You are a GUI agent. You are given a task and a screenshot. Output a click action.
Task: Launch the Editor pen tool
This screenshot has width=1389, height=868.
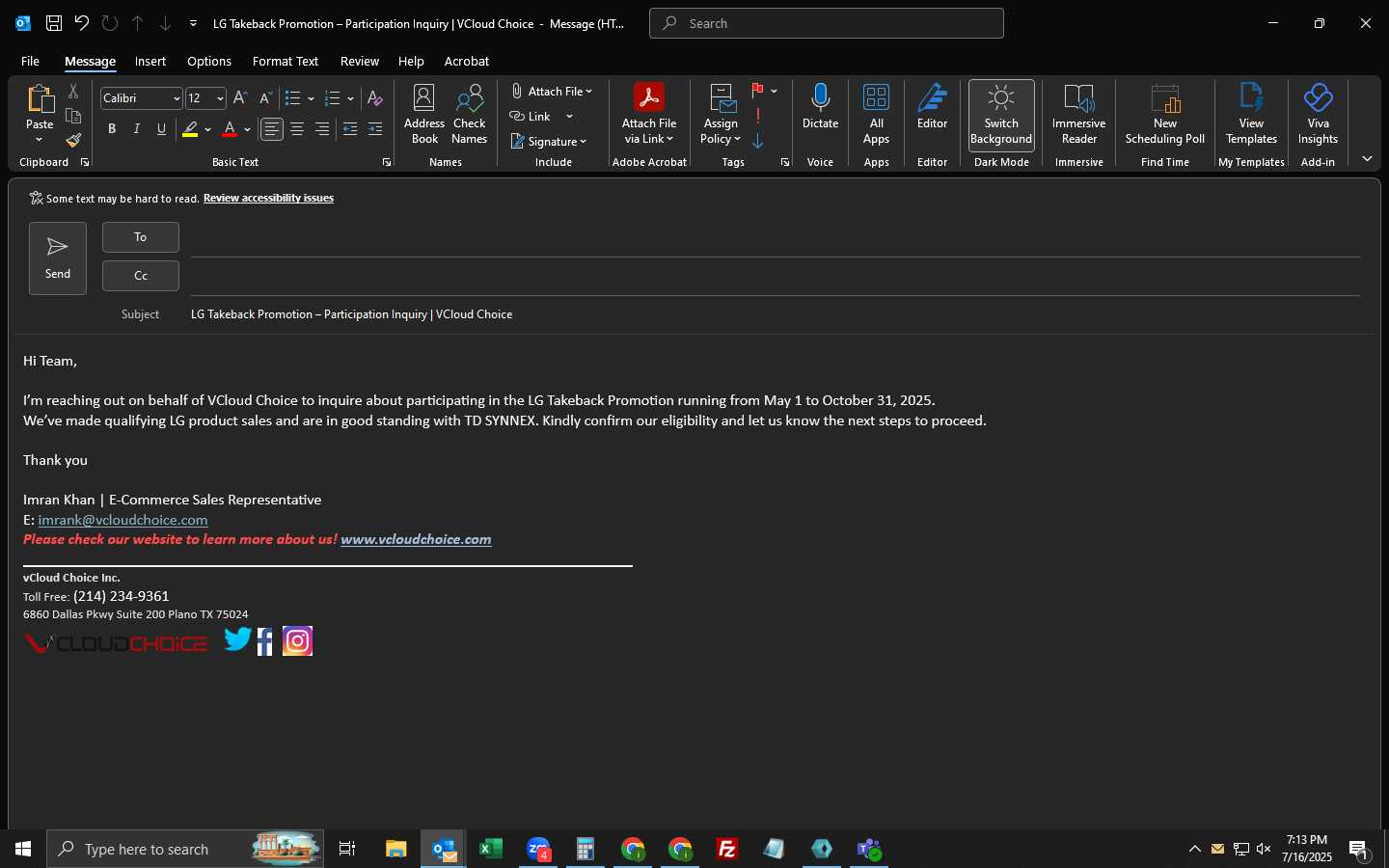932,106
